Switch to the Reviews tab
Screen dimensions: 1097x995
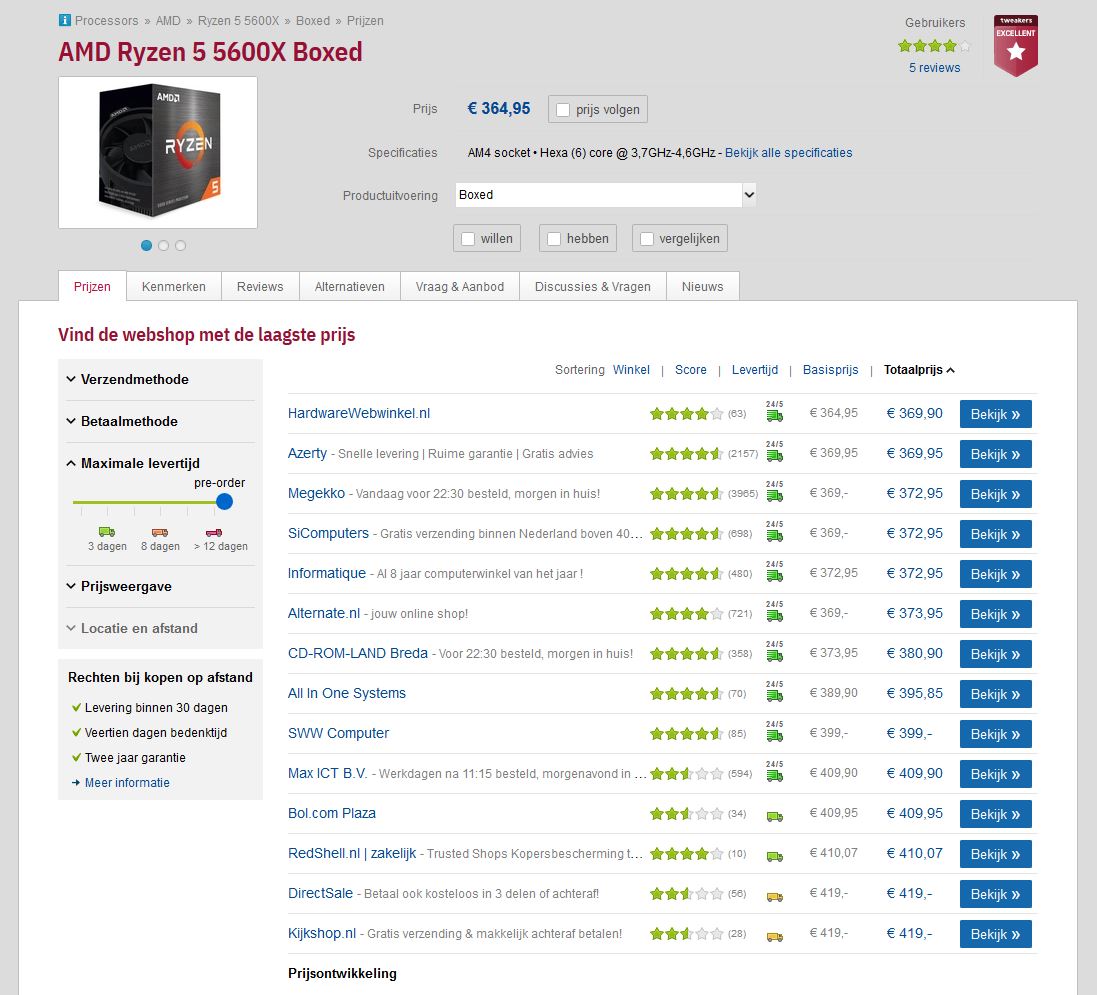[260, 286]
